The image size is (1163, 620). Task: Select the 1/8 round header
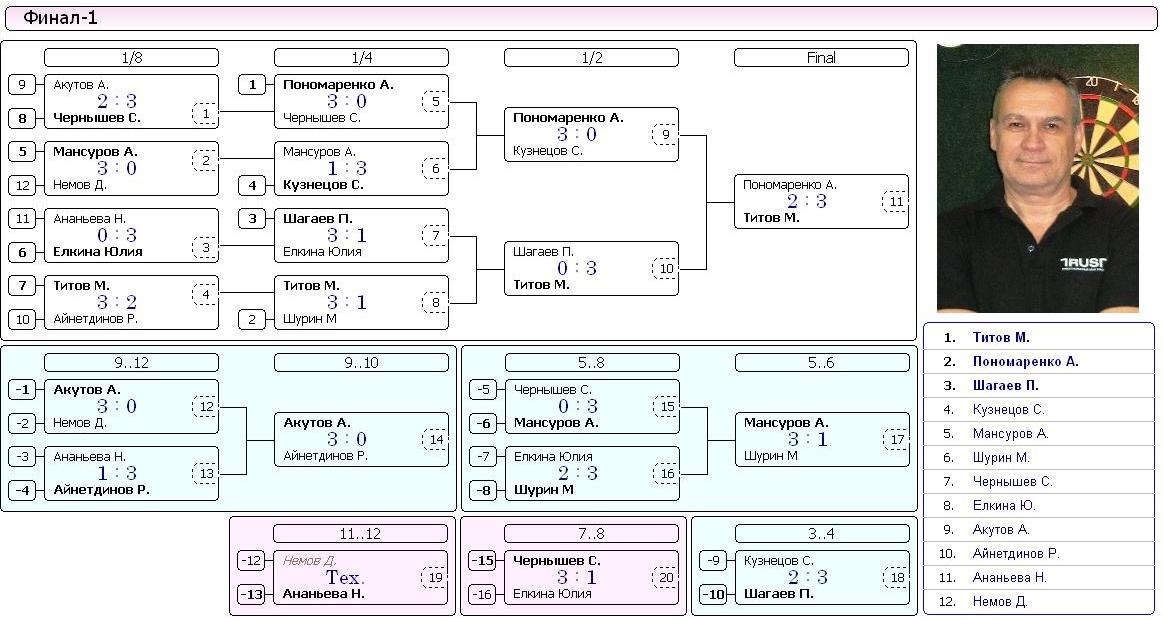(131, 58)
